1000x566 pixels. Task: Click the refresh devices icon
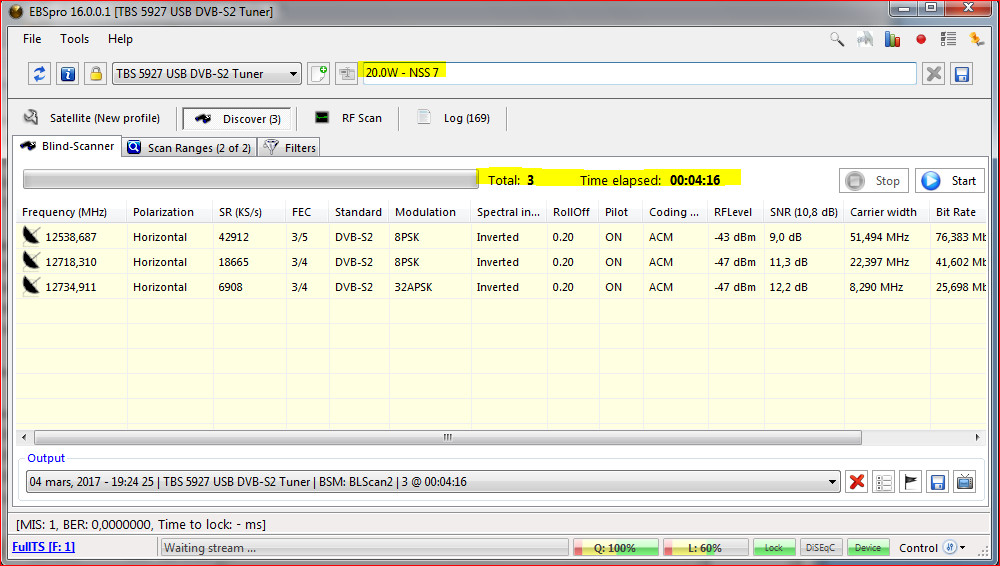(x=40, y=73)
